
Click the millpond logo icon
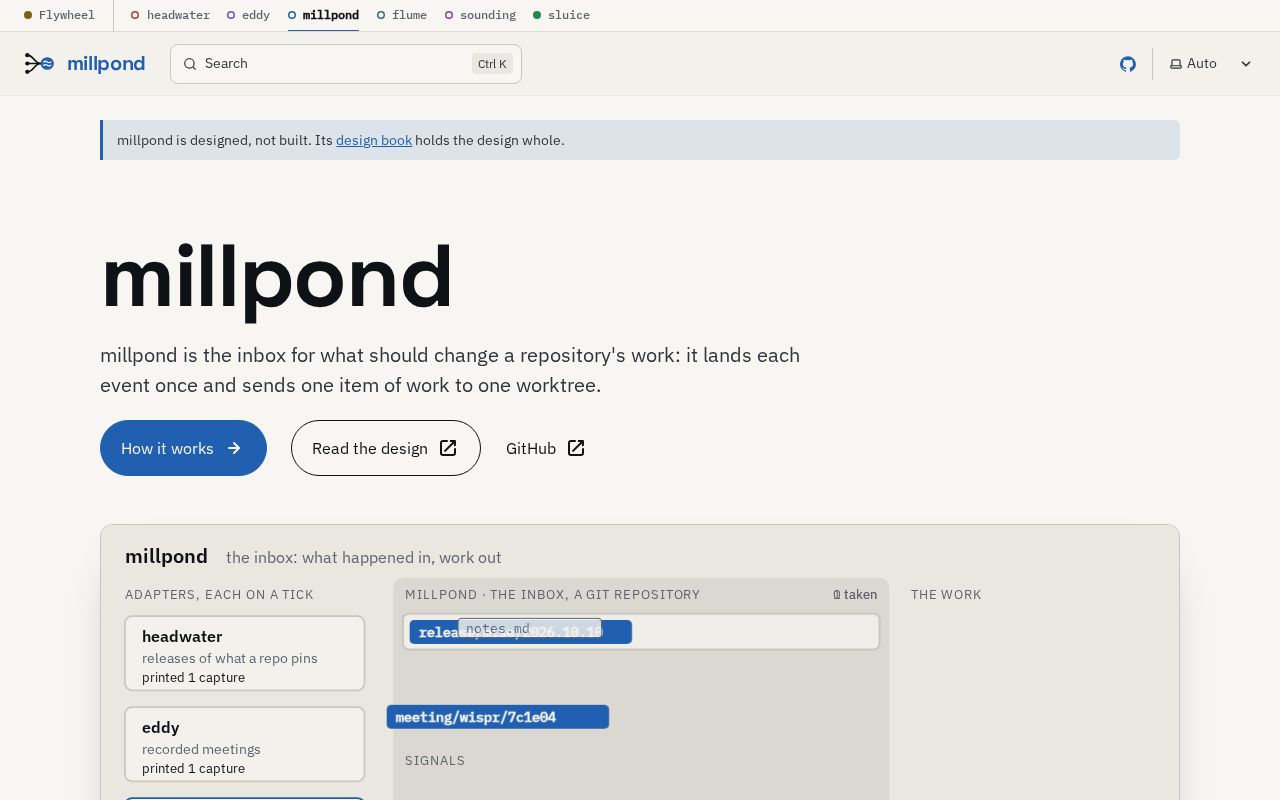39,64
